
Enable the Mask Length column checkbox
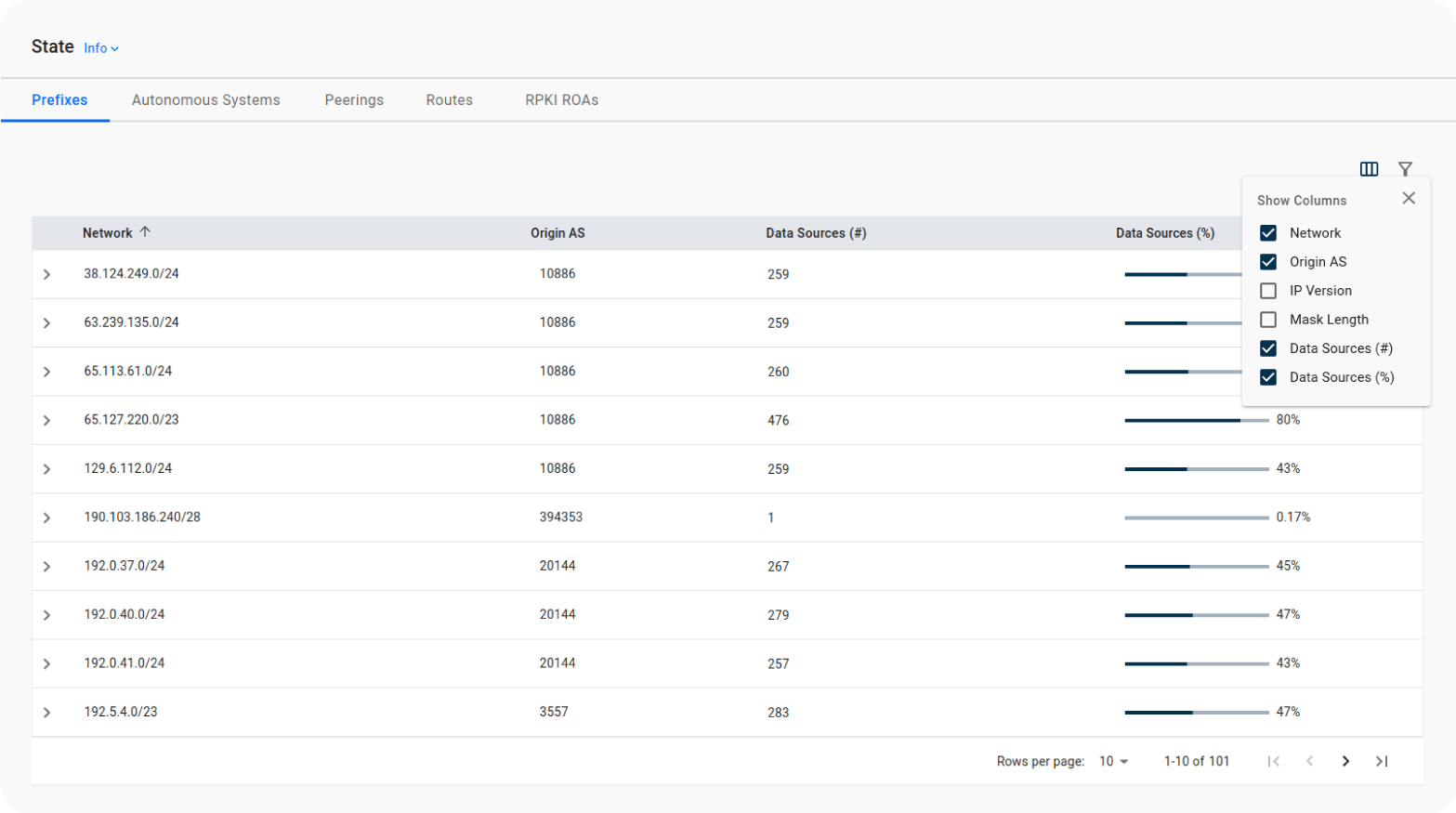point(1268,320)
